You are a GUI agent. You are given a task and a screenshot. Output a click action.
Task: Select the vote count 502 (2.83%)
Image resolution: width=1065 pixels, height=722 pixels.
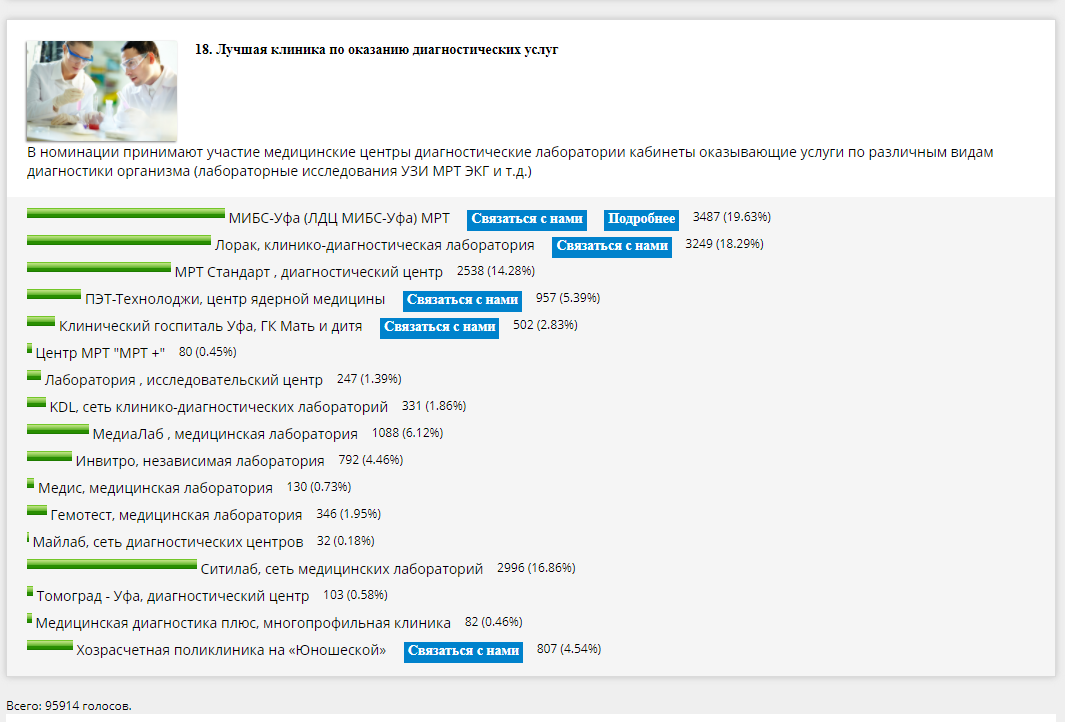(545, 325)
